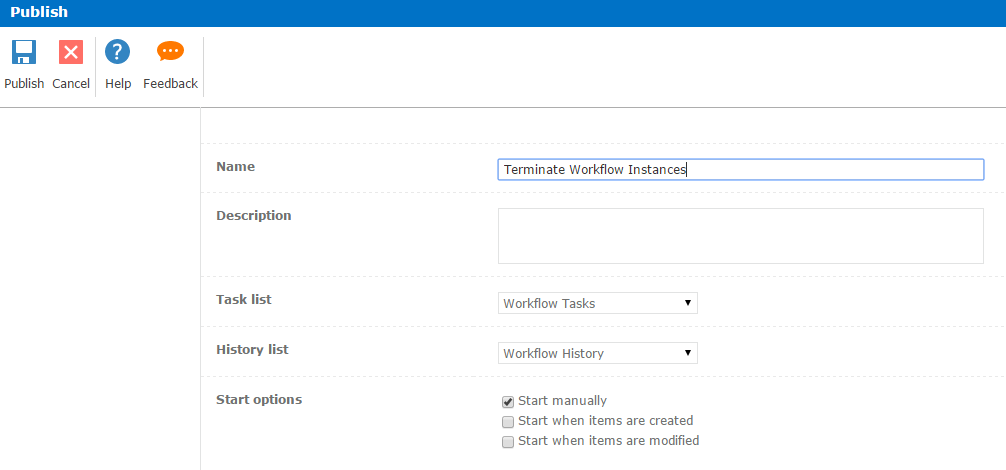Click into the Description text area
Viewport: 1006px width, 470px height.
tap(740, 236)
